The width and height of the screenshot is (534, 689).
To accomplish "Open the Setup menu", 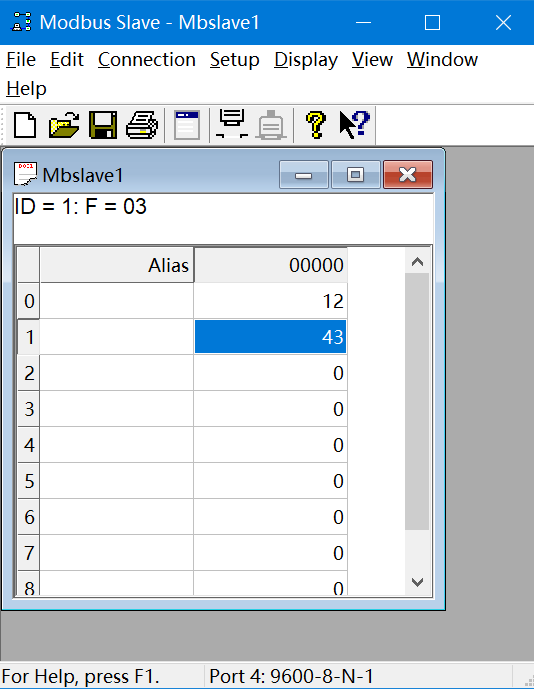I will tap(235, 59).
